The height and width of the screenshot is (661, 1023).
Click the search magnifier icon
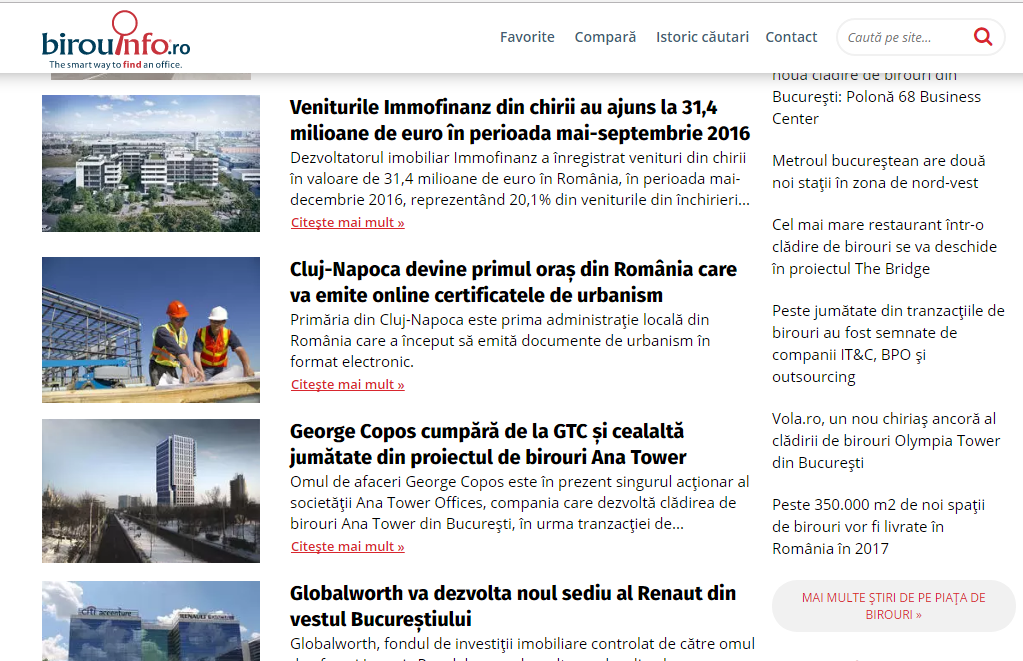pyautogui.click(x=983, y=36)
